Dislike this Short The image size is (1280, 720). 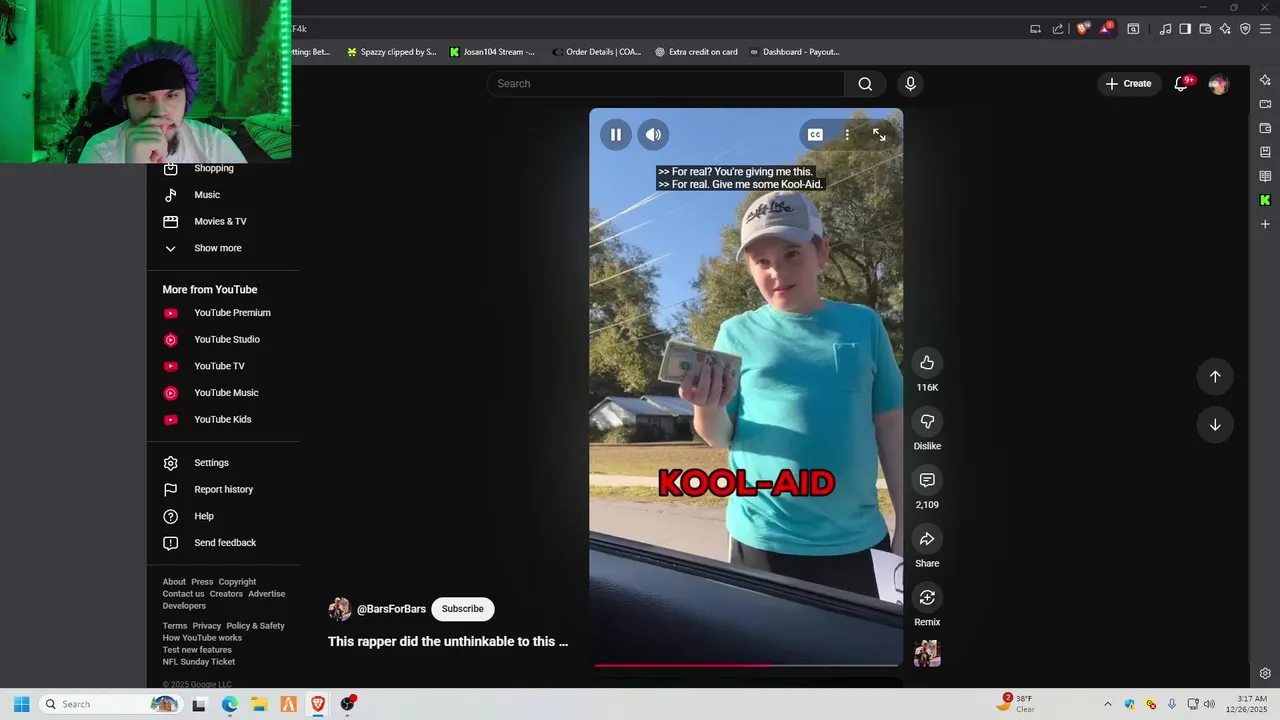(x=927, y=421)
